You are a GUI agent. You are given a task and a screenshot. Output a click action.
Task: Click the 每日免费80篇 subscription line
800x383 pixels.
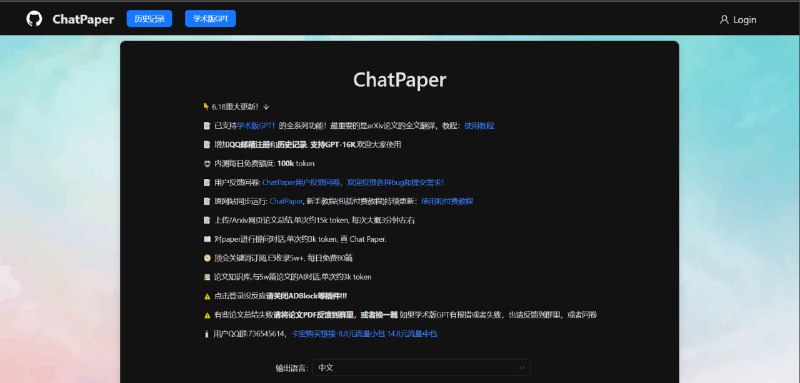tap(278, 258)
